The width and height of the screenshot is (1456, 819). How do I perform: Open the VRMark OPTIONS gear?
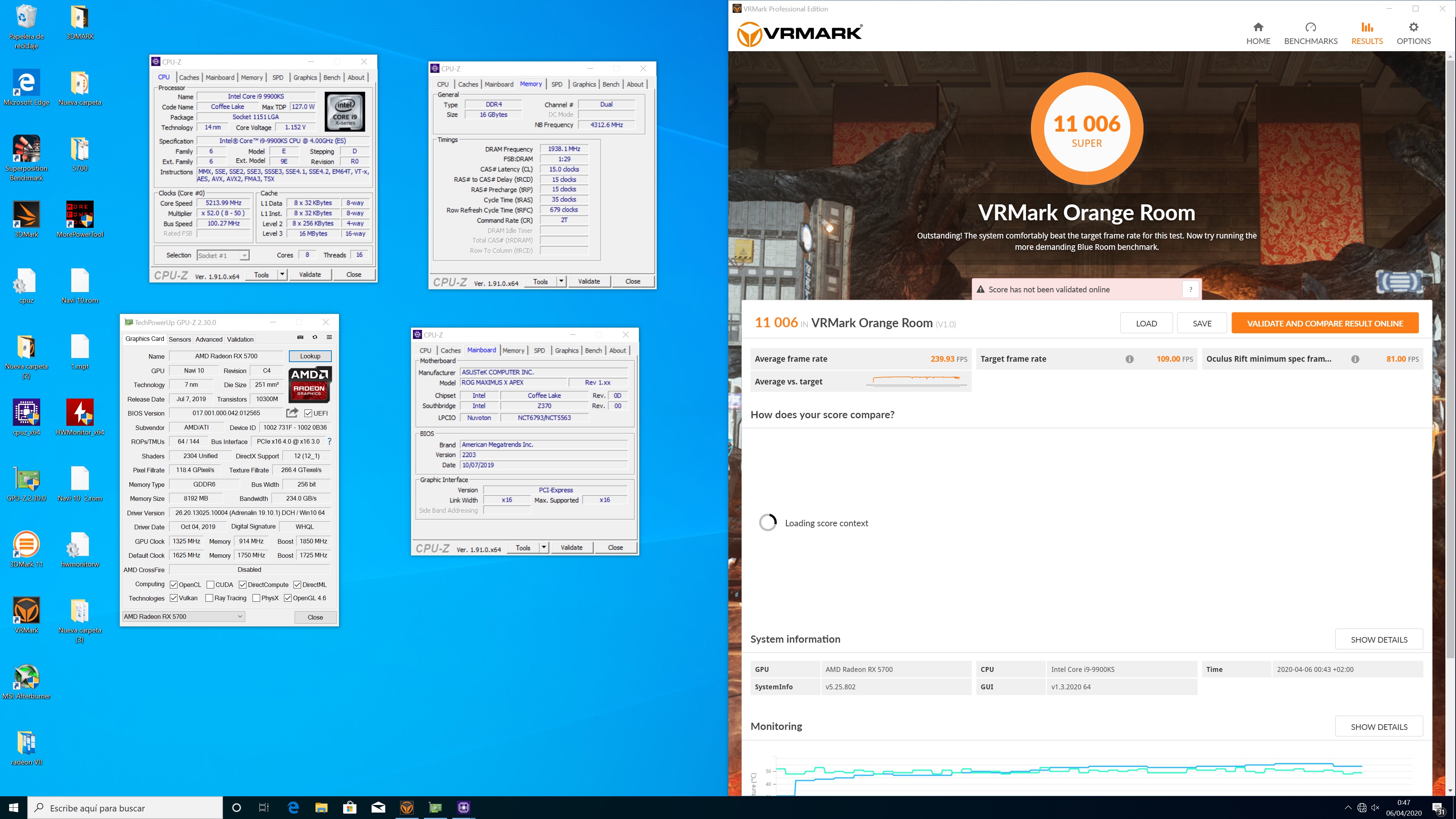tap(1413, 34)
